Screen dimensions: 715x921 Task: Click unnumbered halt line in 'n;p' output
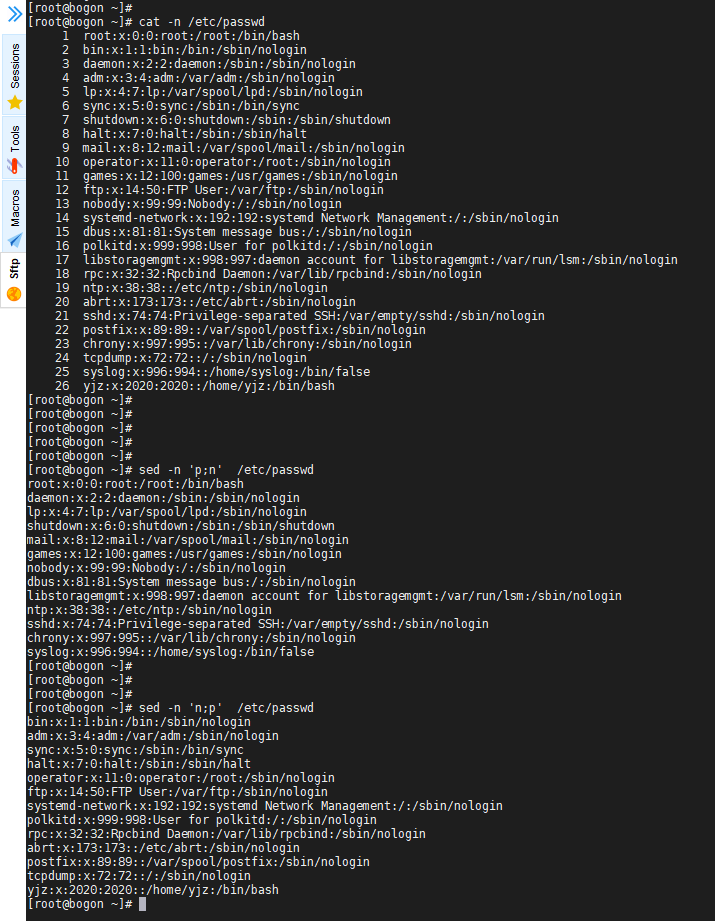point(139,764)
